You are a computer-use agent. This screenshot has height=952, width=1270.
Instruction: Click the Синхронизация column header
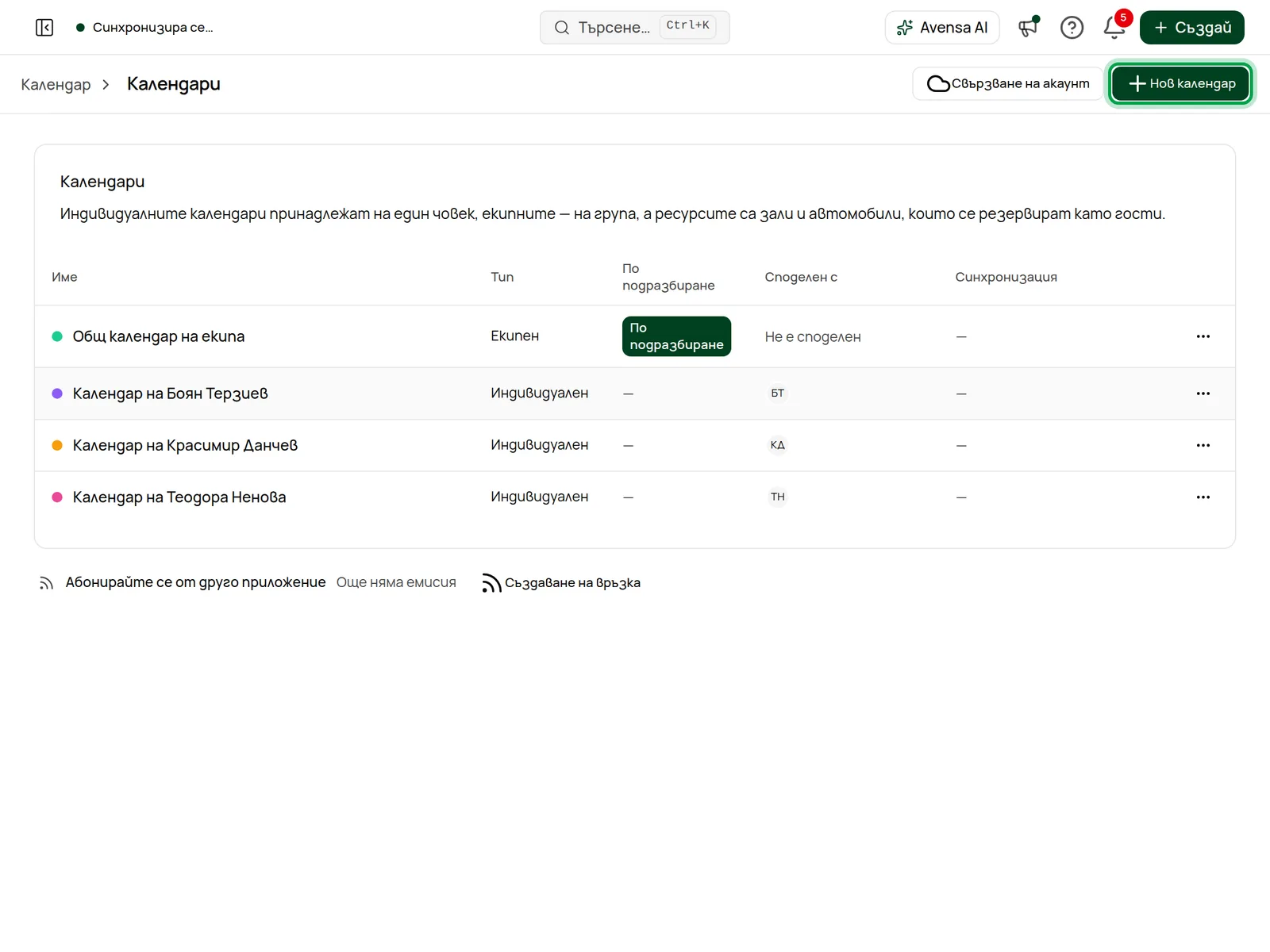[1006, 277]
